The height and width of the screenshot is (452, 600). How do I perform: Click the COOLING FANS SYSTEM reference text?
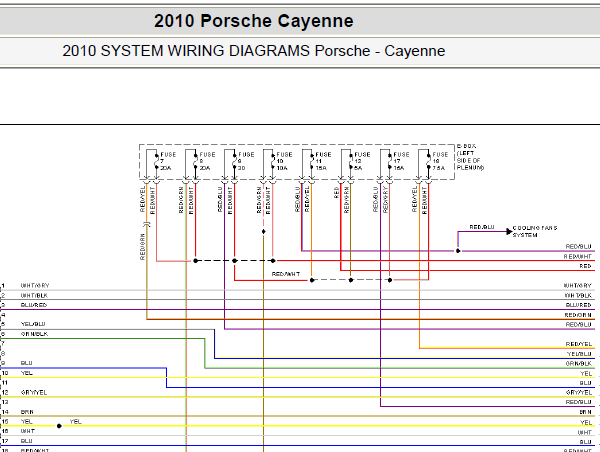[x=535, y=231]
